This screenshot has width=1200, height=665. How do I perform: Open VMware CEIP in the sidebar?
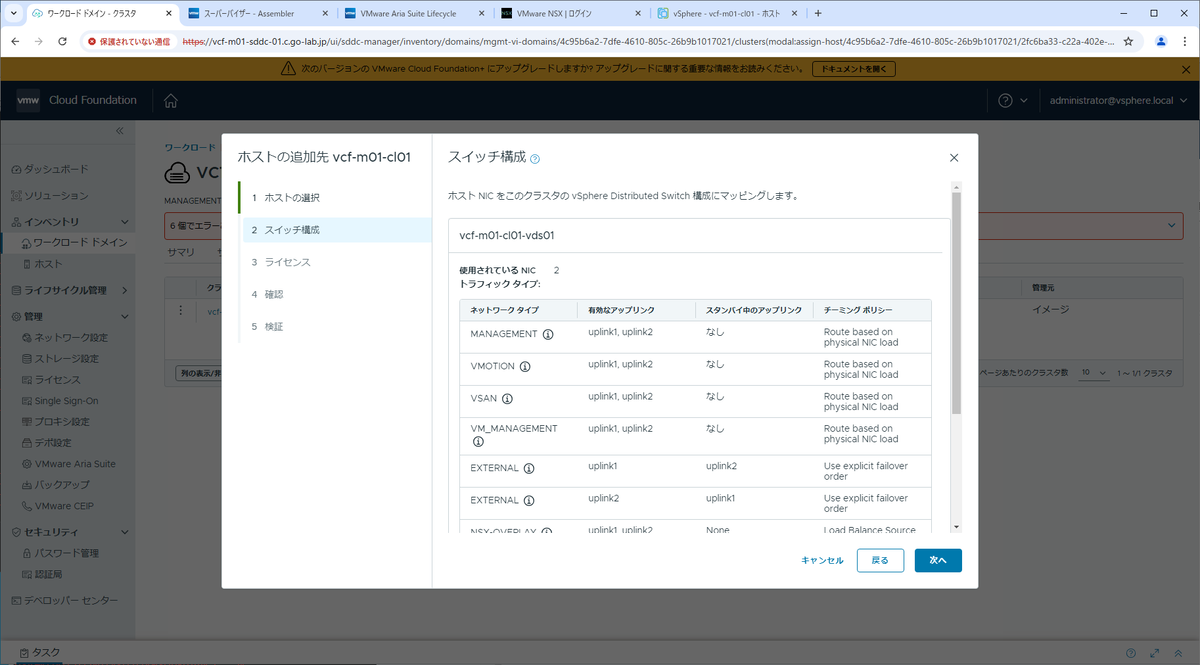click(x=64, y=506)
